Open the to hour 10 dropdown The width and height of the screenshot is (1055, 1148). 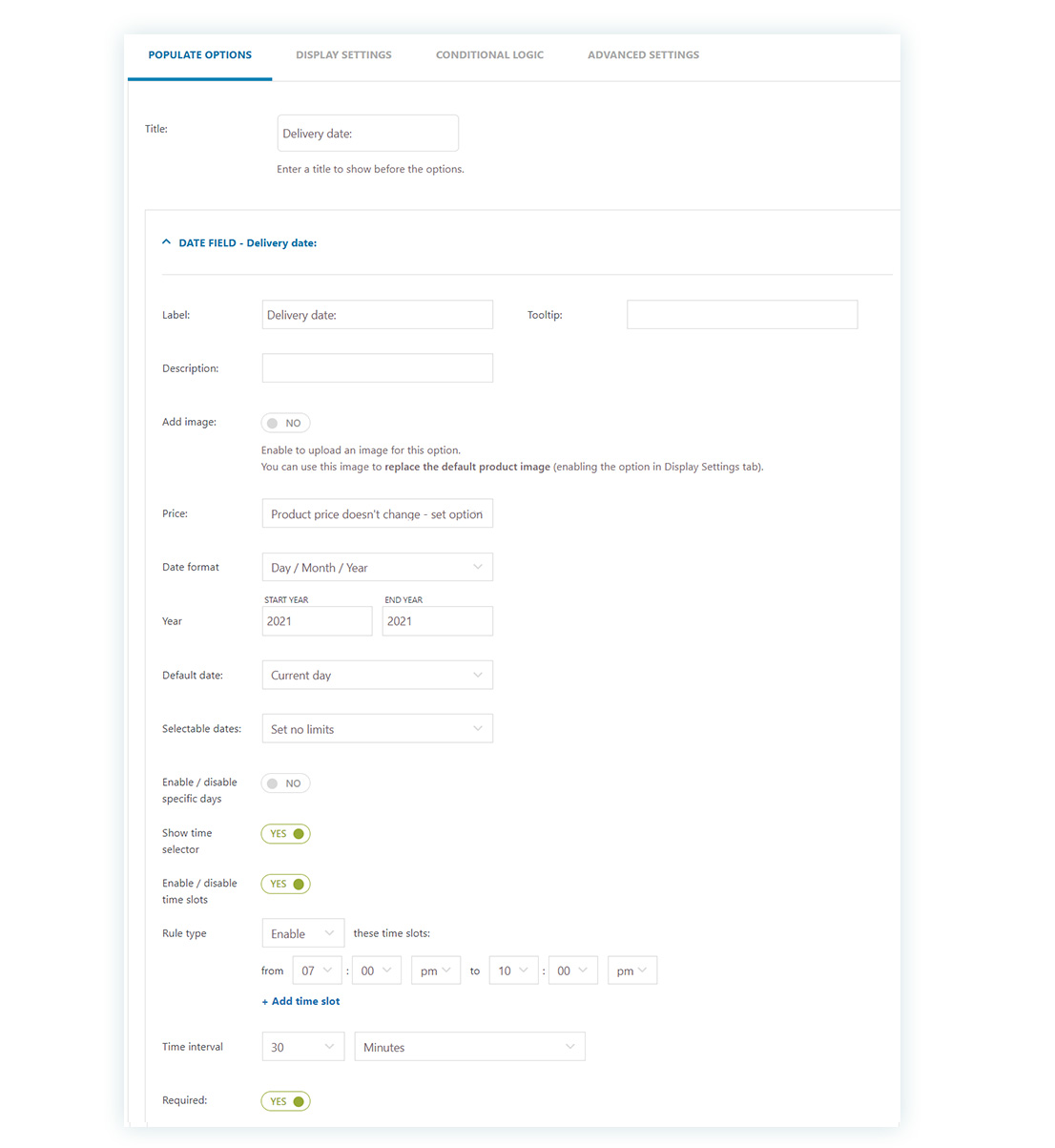513,971
